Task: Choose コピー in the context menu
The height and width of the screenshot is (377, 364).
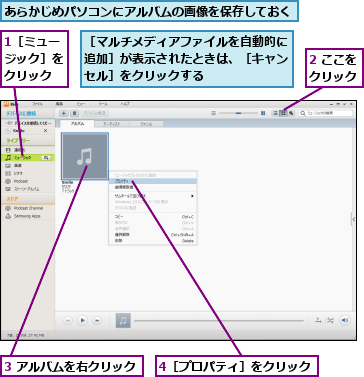Action: click(x=153, y=217)
